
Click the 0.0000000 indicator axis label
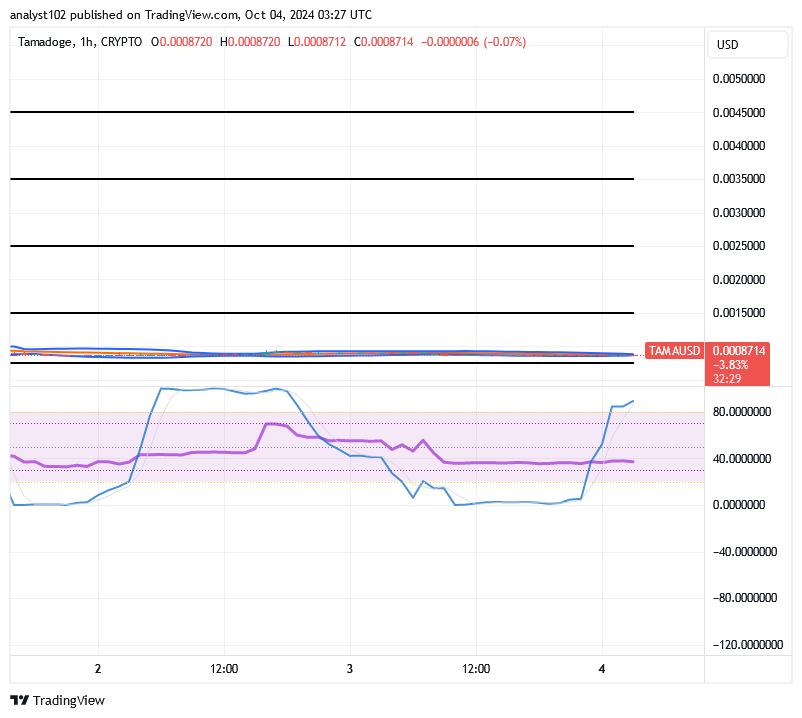(739, 505)
